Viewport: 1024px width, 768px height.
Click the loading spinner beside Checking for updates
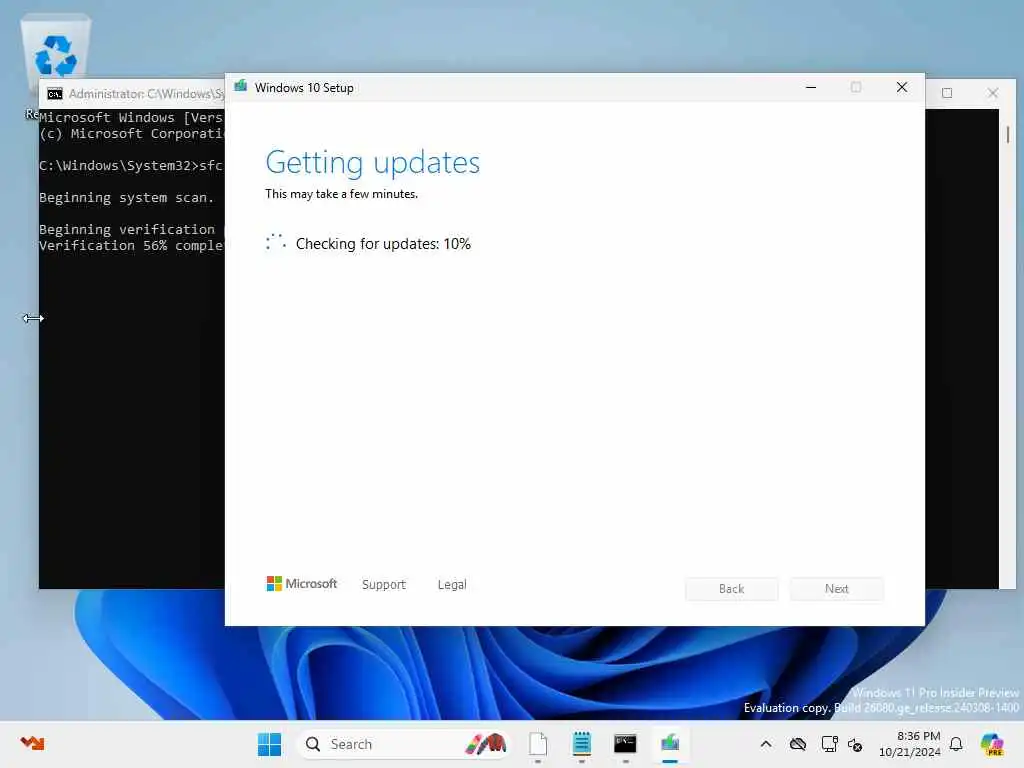pos(276,242)
